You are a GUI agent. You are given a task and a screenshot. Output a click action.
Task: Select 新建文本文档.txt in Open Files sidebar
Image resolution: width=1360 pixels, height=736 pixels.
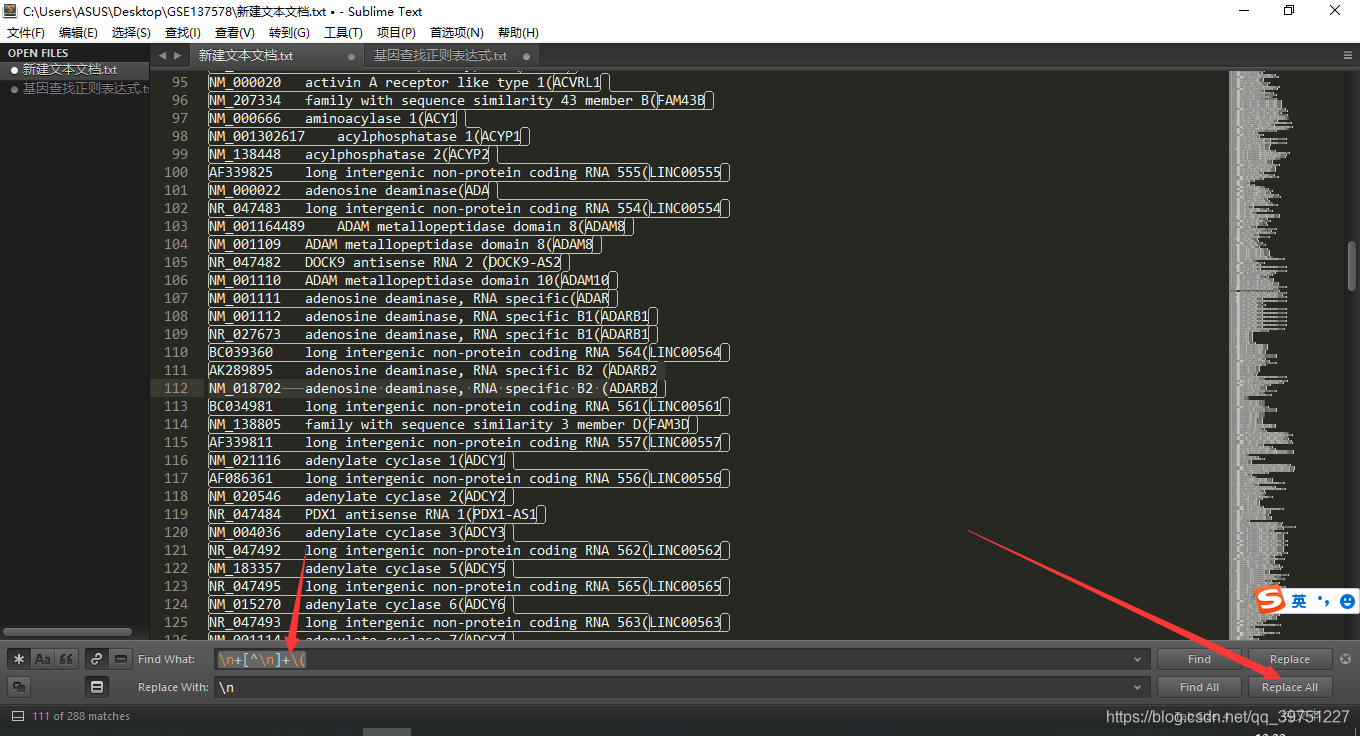click(x=70, y=70)
